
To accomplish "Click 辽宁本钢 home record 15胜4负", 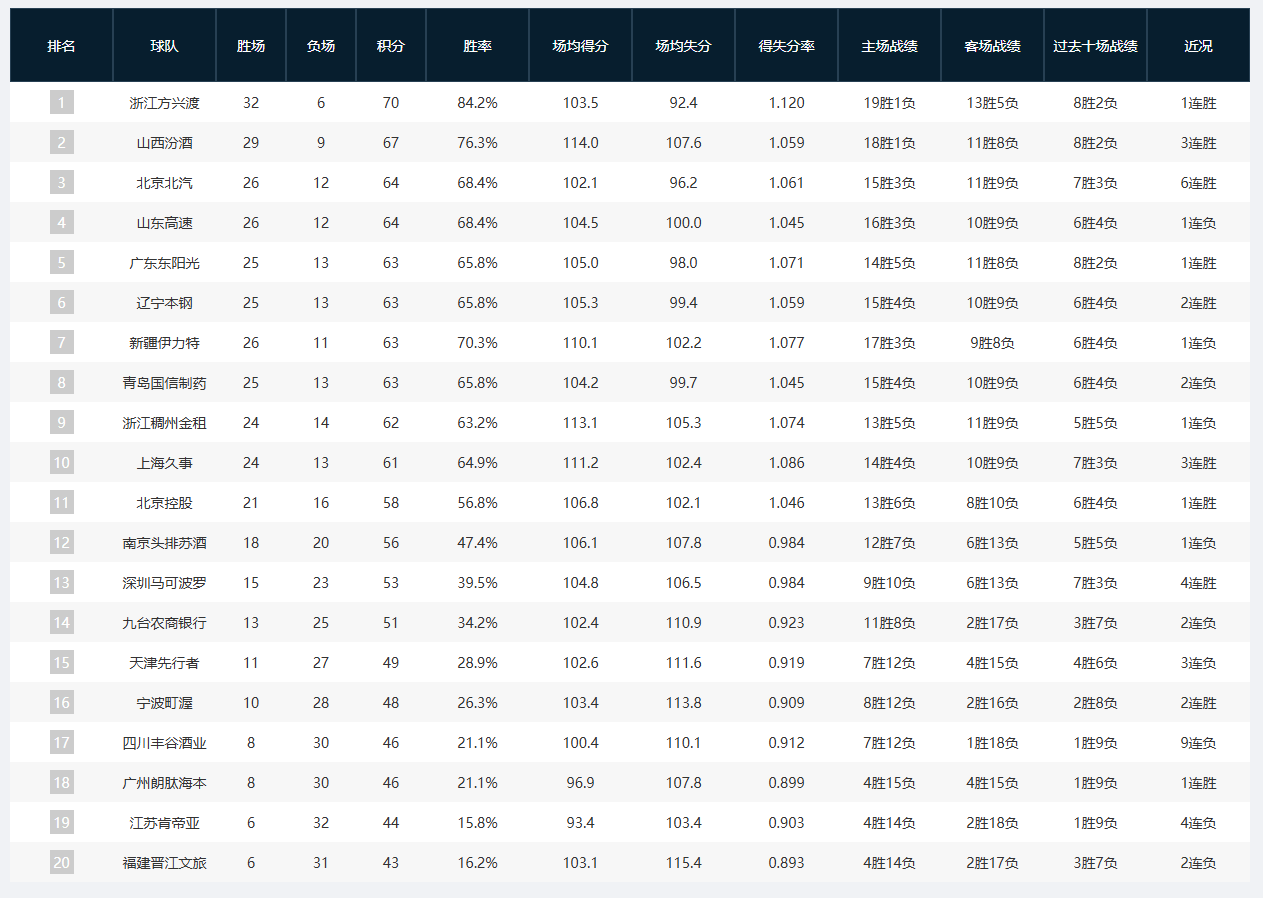I will (889, 303).
